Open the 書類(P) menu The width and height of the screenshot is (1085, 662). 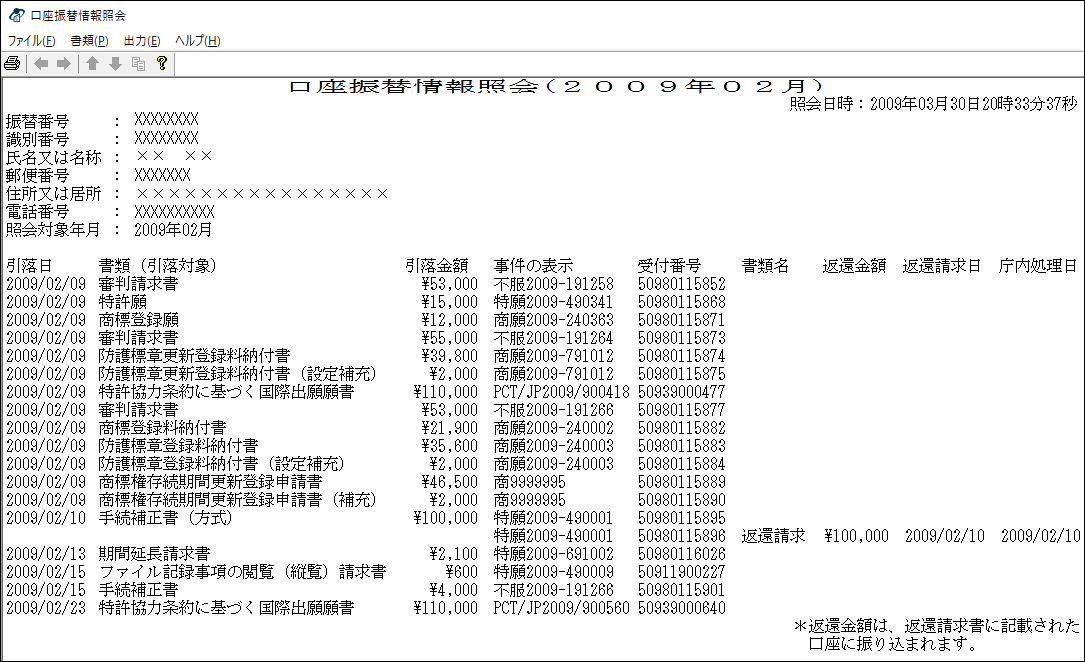click(x=89, y=41)
